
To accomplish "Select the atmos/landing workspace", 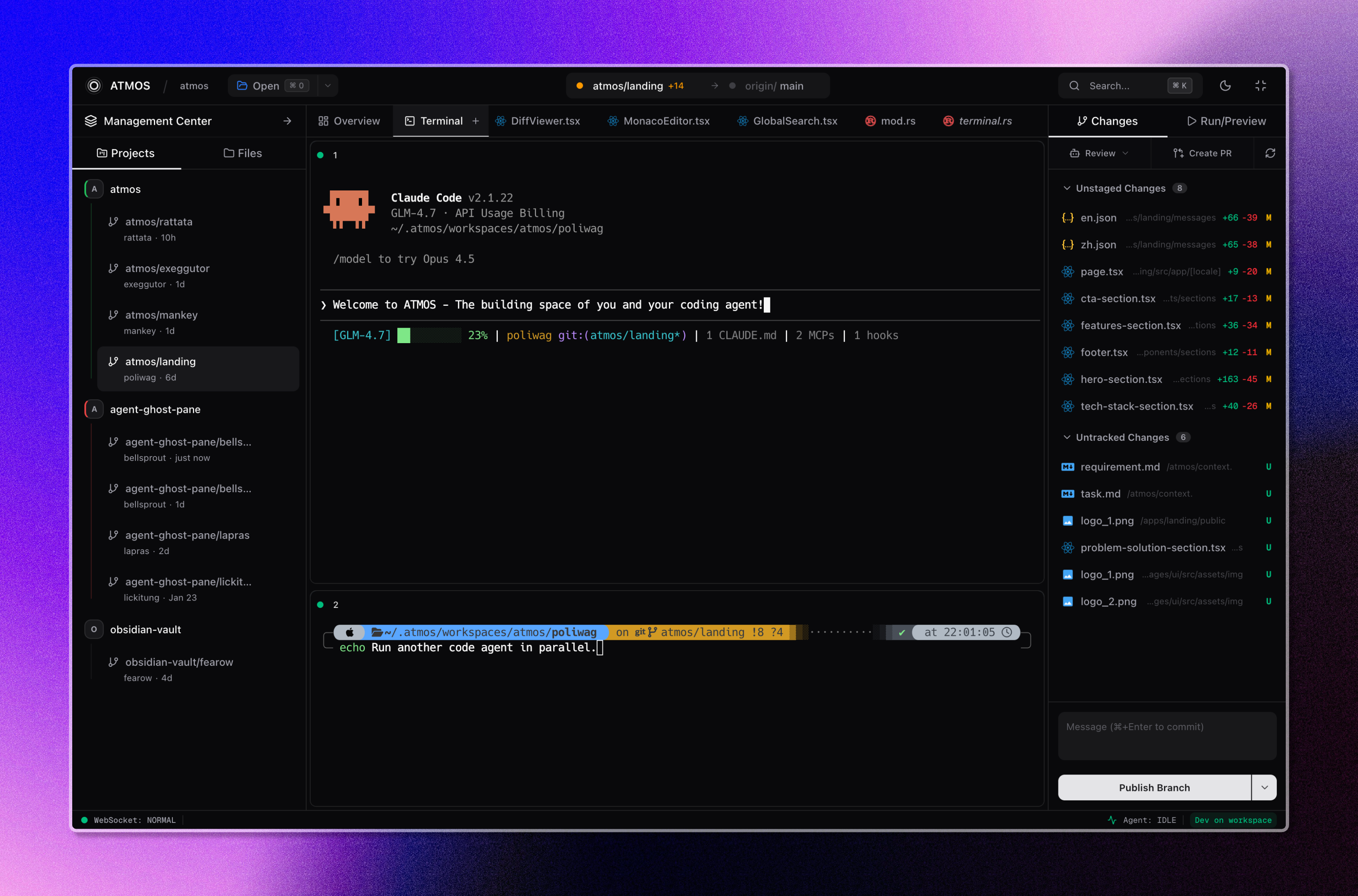I will [x=198, y=369].
